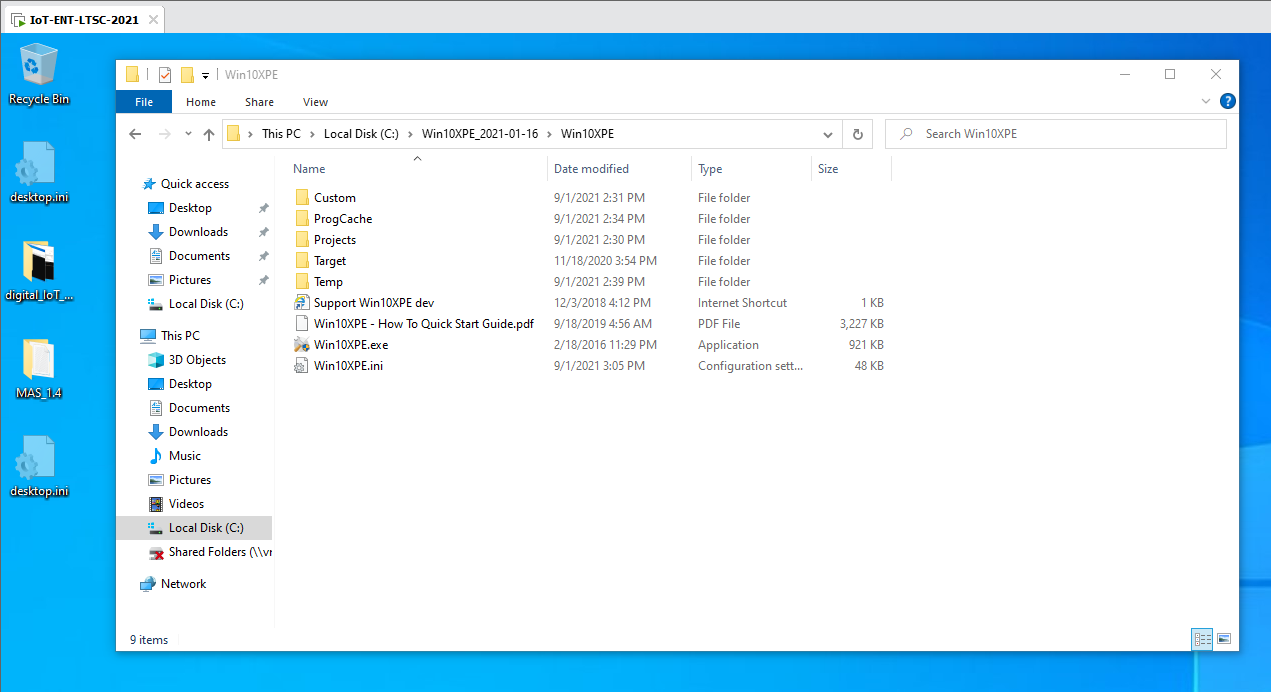Go up one level with Up arrow

pyautogui.click(x=209, y=134)
